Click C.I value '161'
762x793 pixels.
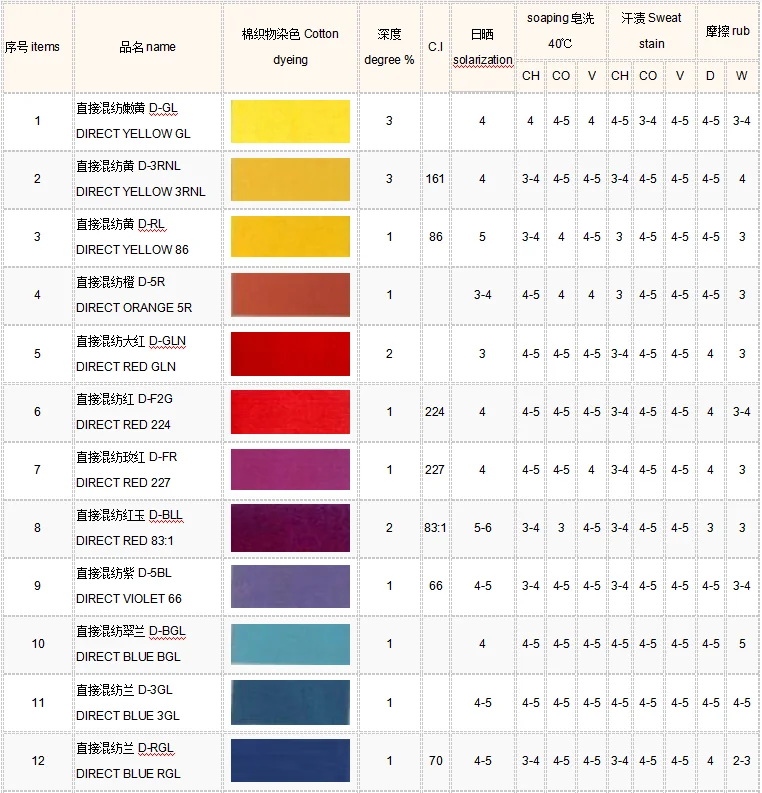click(435, 179)
